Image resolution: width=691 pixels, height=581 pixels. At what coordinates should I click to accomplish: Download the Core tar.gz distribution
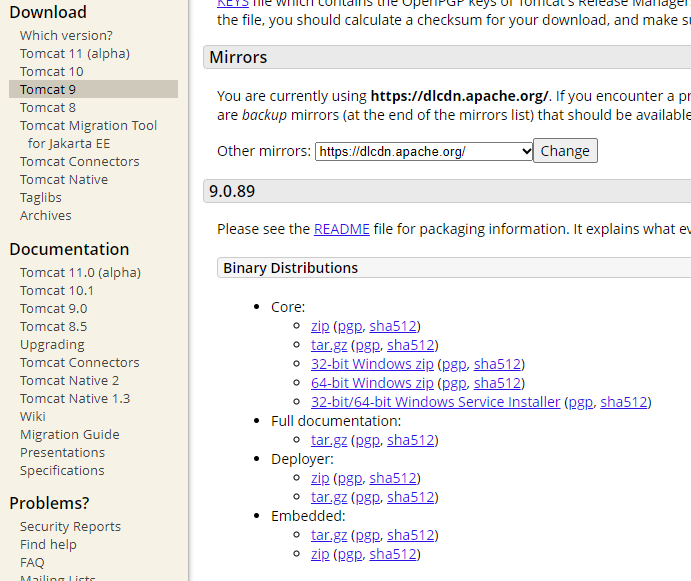[x=329, y=345]
